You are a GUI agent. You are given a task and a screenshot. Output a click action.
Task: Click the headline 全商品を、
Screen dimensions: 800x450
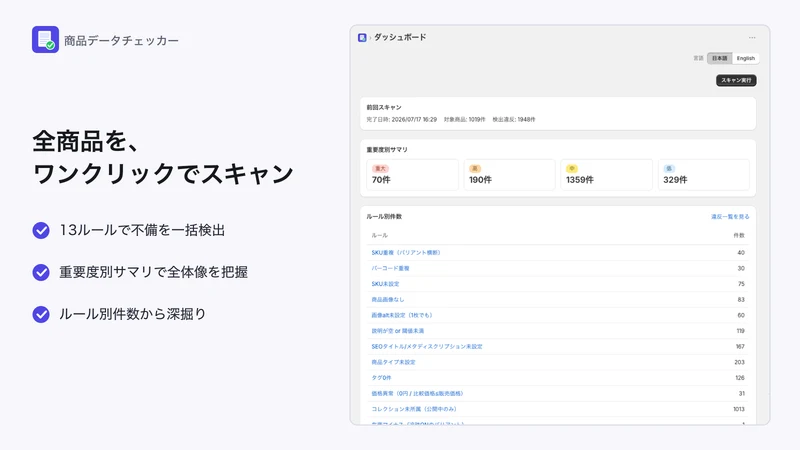(86, 141)
